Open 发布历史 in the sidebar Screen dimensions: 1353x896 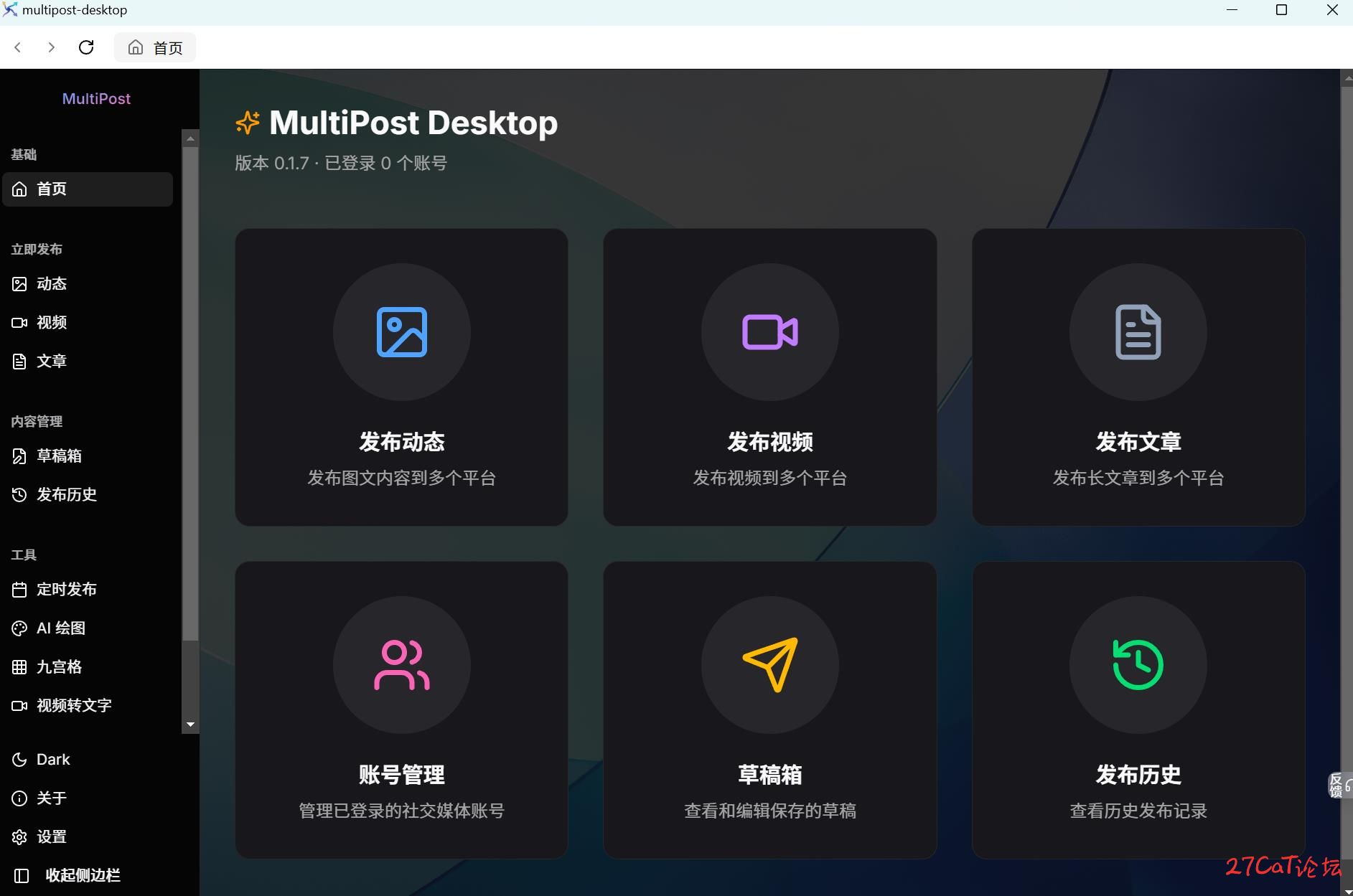tap(88, 495)
